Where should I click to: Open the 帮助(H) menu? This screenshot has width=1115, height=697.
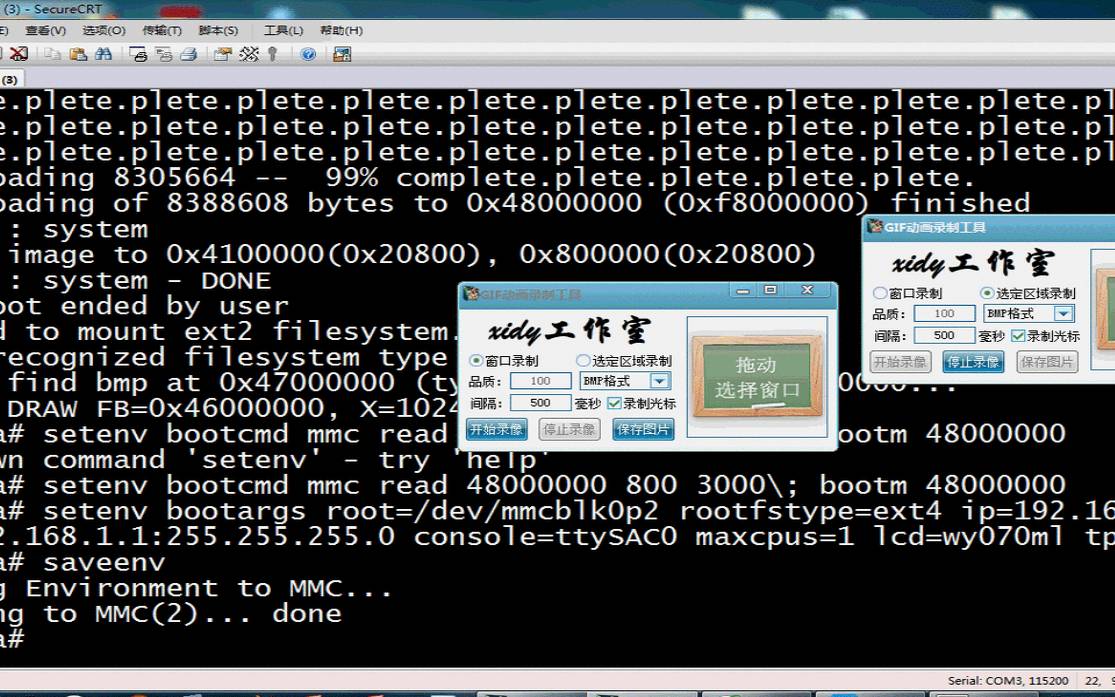click(341, 31)
